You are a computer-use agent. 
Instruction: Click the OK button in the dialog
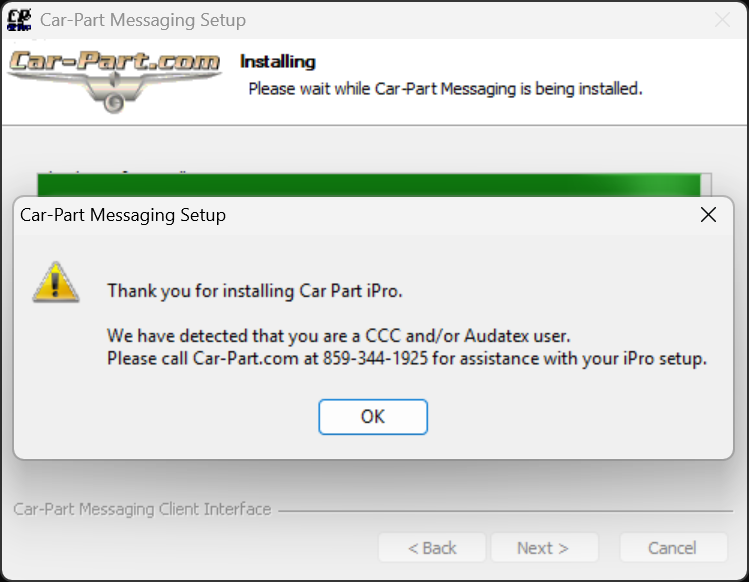pyautogui.click(x=373, y=417)
